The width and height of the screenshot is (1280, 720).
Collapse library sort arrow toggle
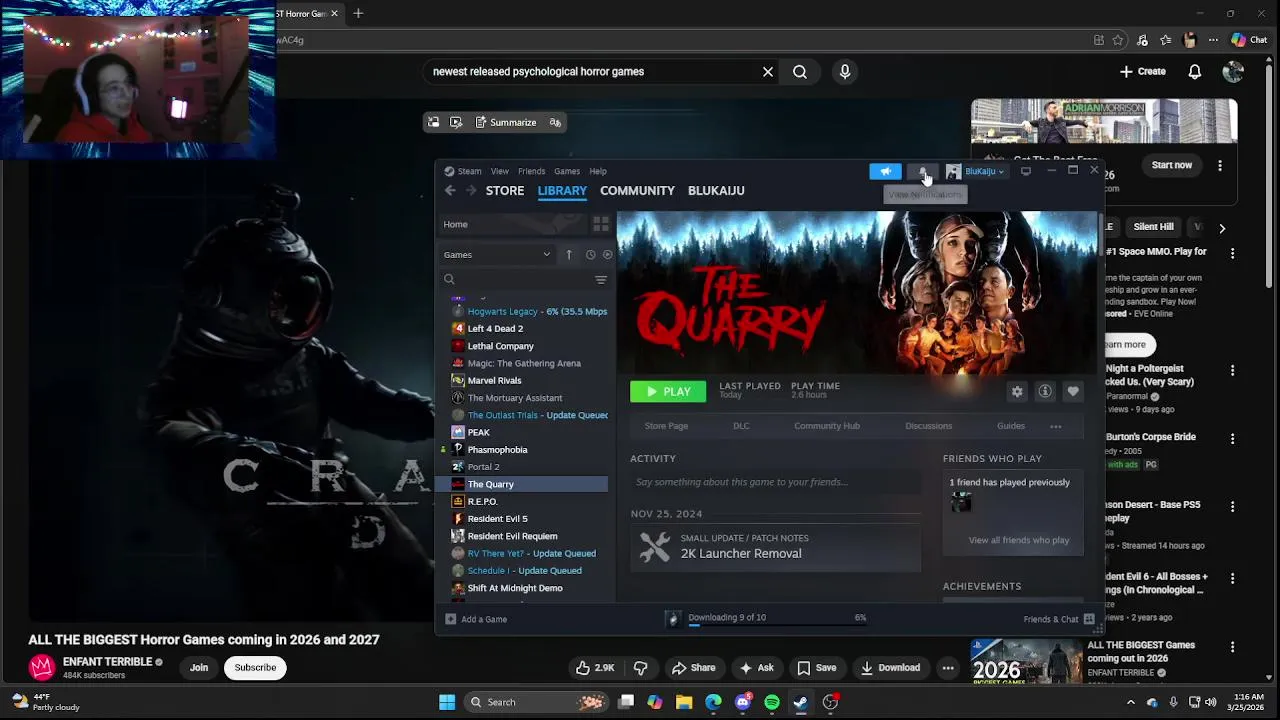[569, 255]
